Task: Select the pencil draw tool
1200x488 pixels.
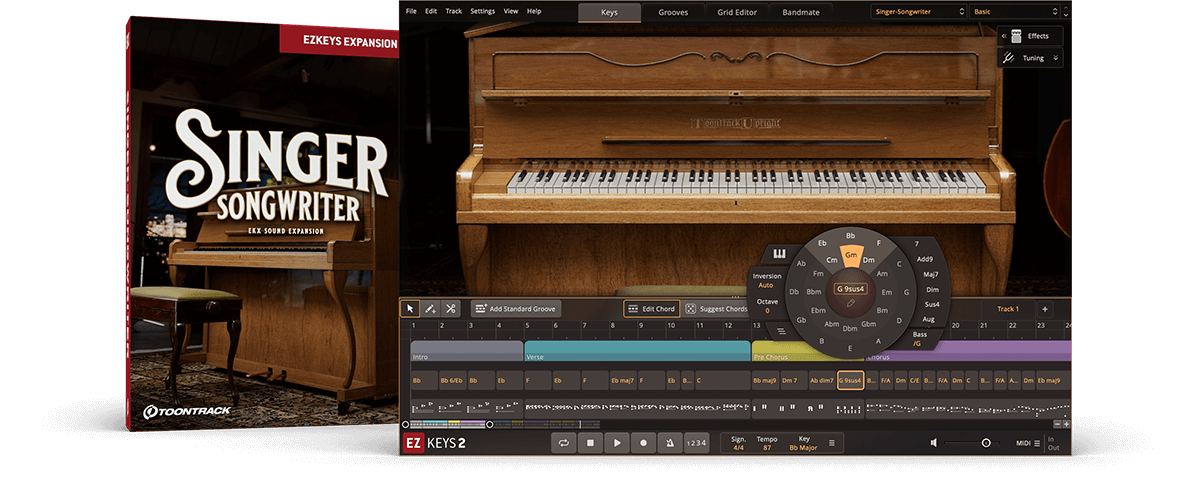Action: (x=430, y=309)
